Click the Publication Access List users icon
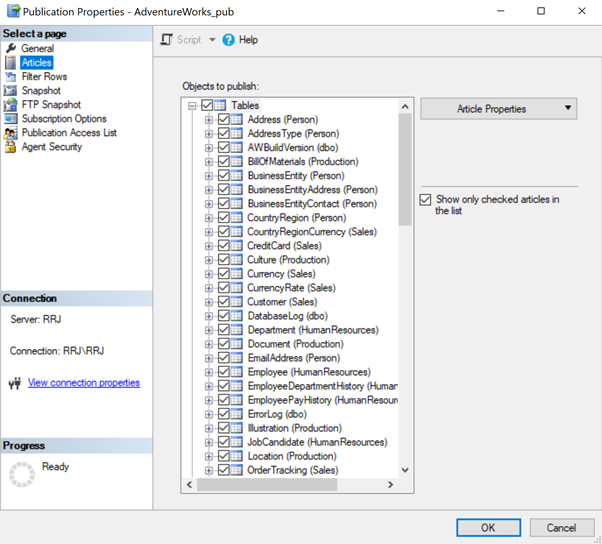This screenshot has width=602, height=544. [11, 133]
